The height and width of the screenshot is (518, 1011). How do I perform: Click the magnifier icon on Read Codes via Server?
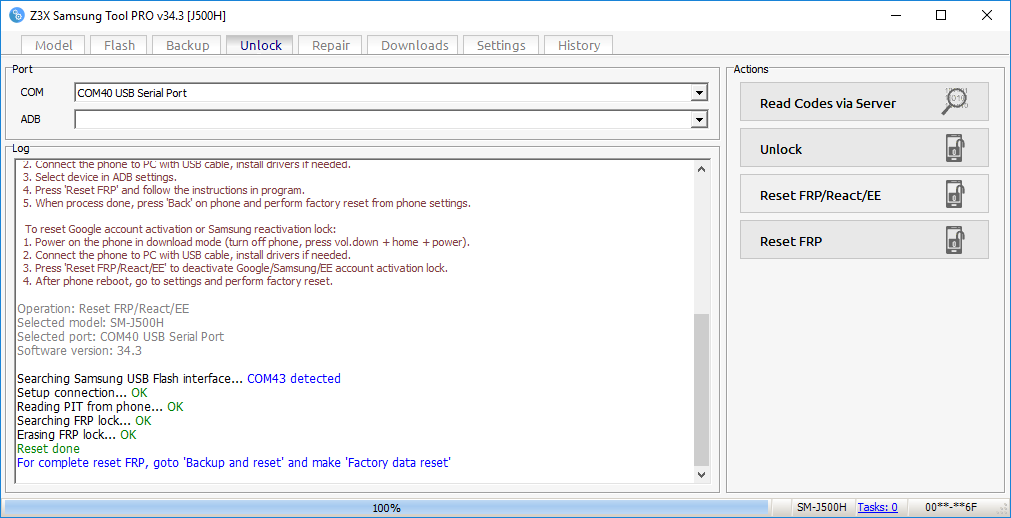pyautogui.click(x=956, y=101)
